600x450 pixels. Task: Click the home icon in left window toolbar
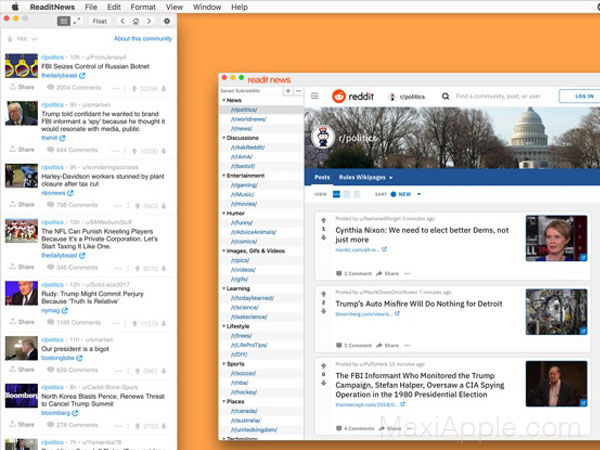pos(135,21)
